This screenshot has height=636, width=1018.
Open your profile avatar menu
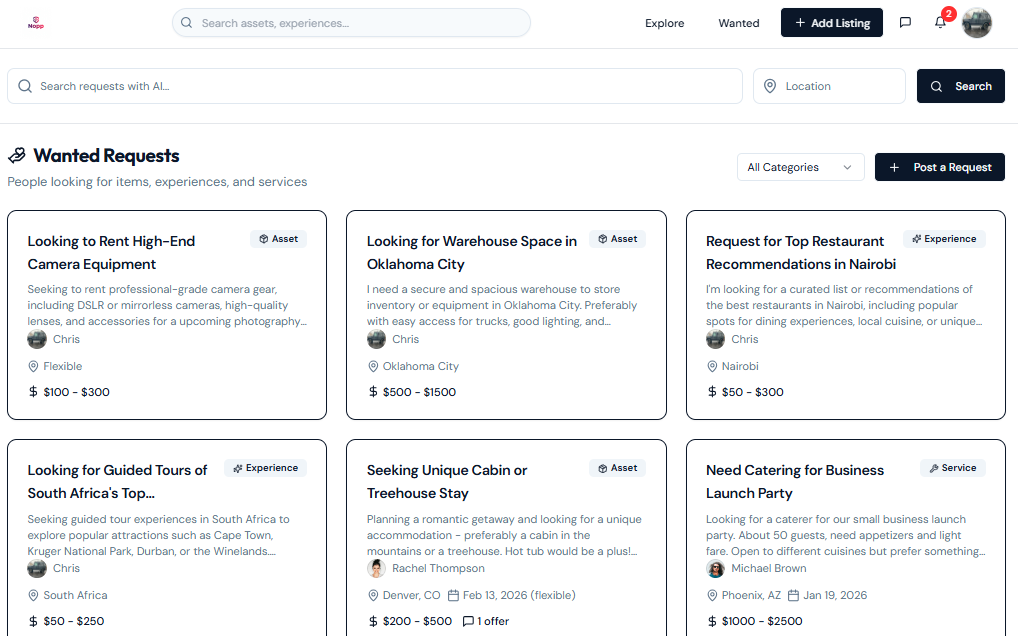(977, 22)
